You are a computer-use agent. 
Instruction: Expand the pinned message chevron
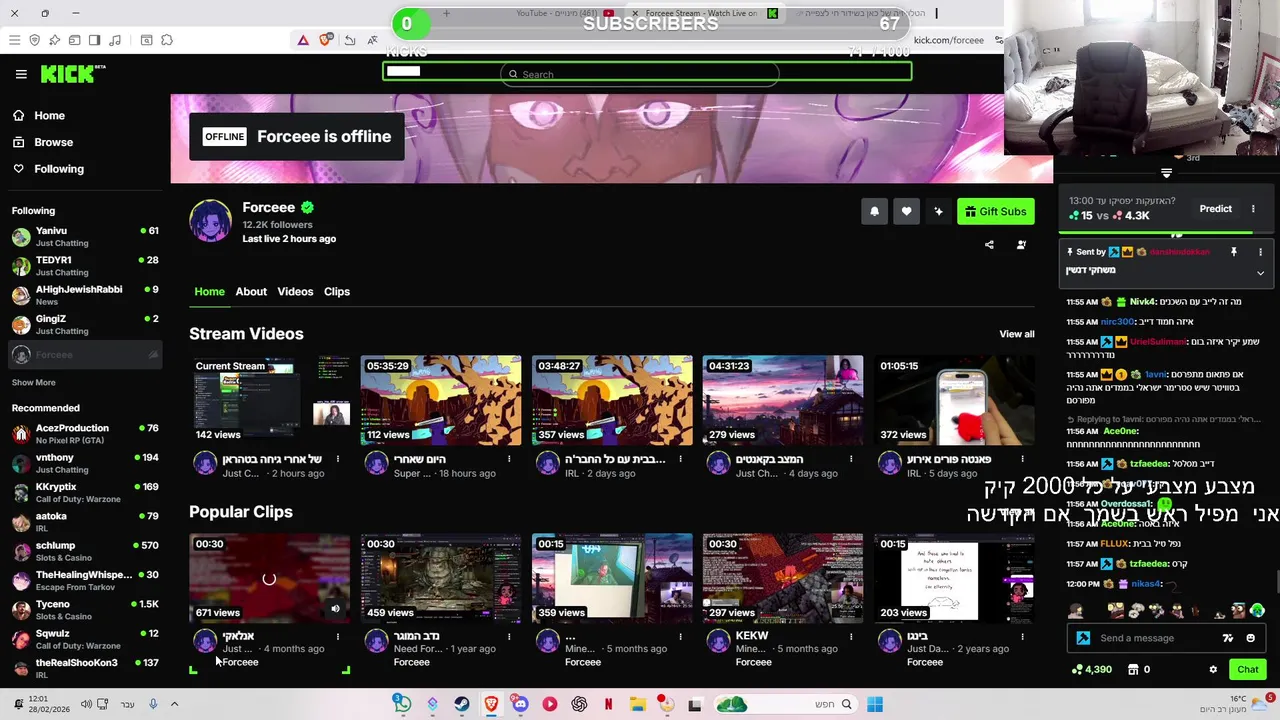click(1260, 272)
